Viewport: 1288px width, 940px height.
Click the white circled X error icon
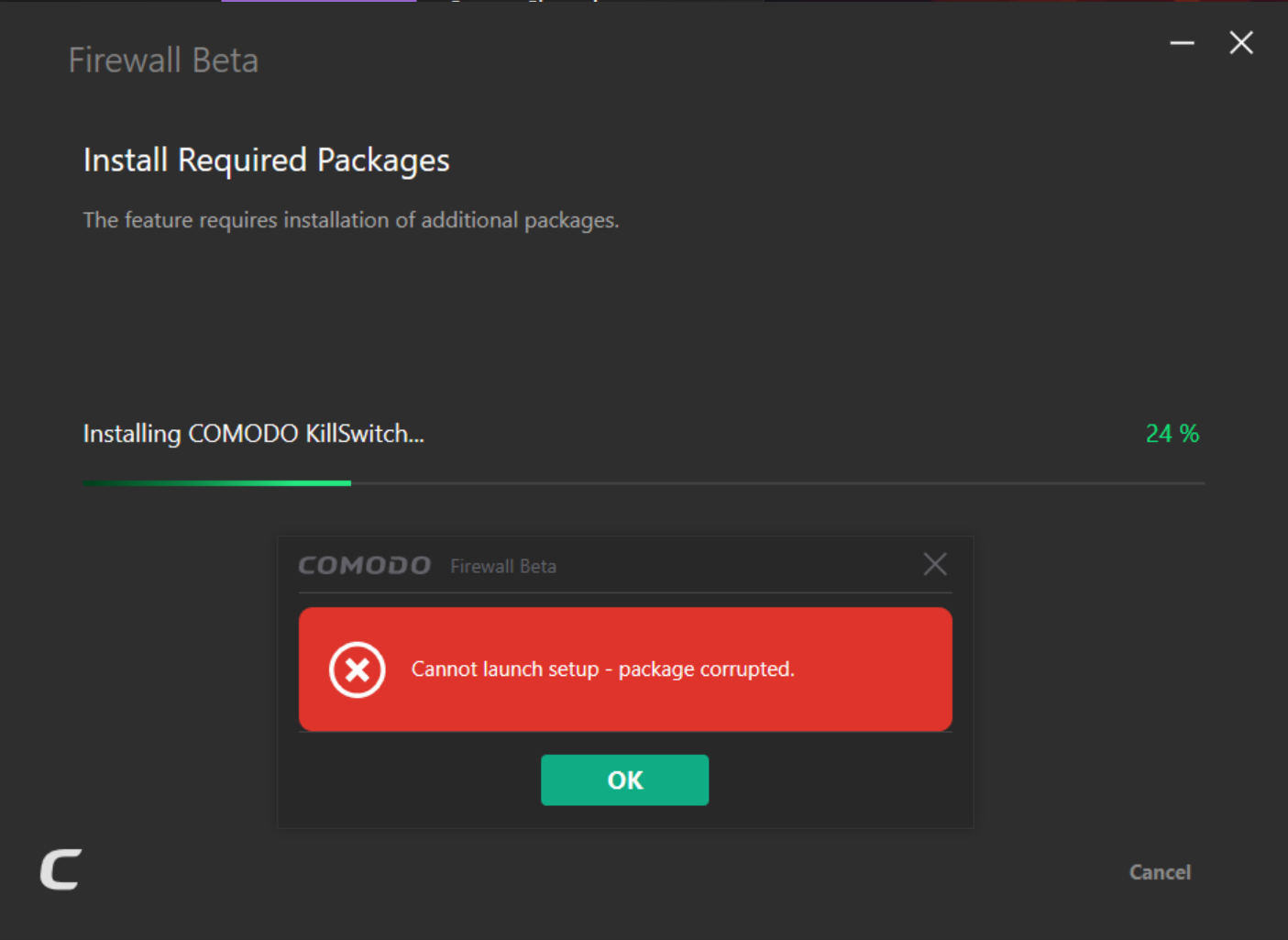(357, 669)
